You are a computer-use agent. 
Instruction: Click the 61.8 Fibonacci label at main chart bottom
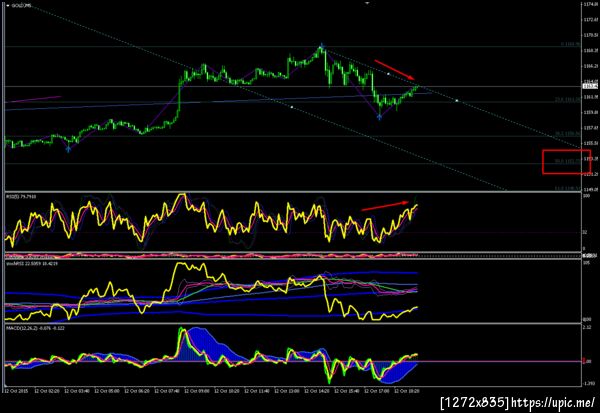coord(567,189)
